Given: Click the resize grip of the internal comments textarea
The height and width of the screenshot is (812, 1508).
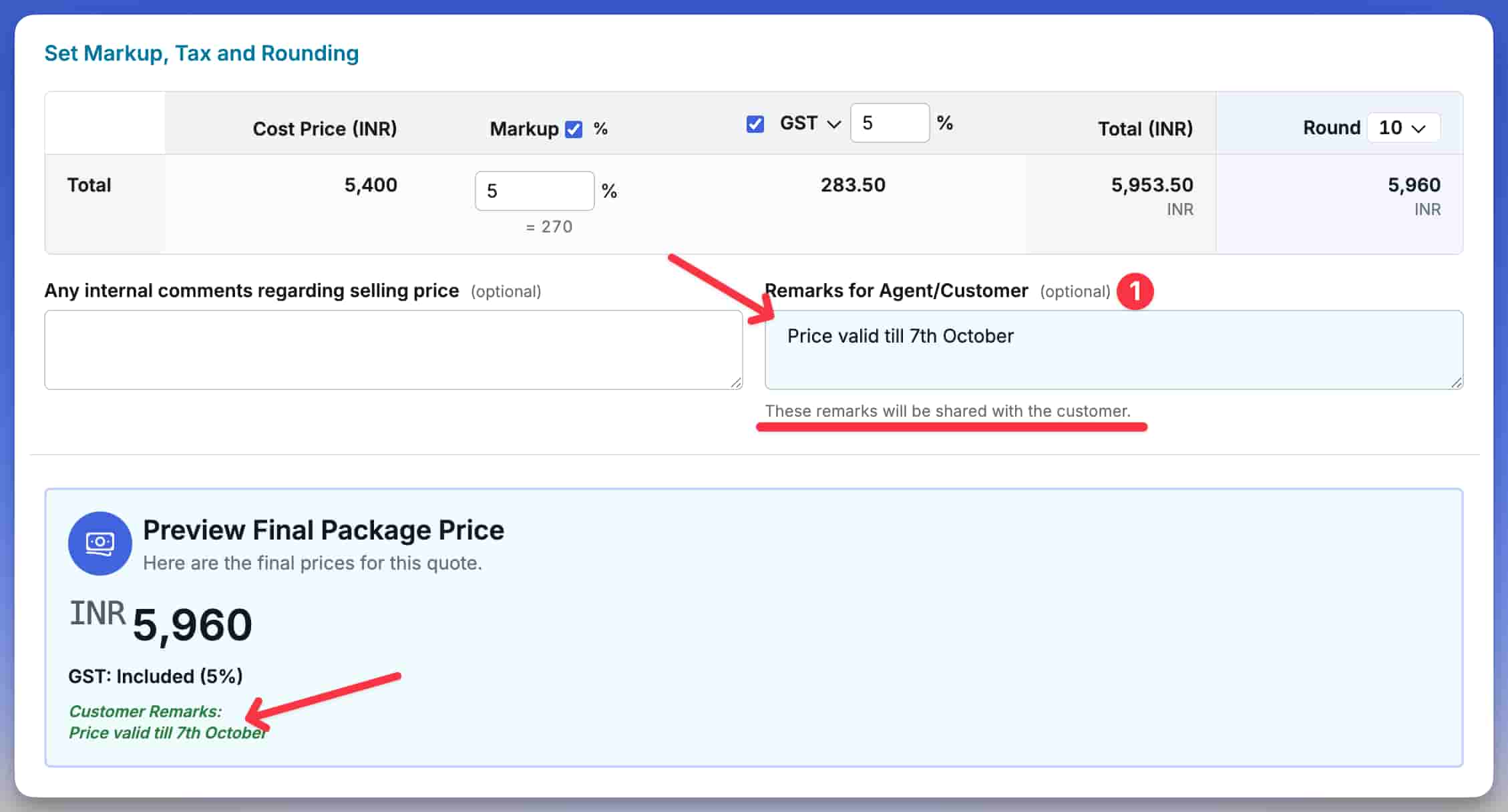Looking at the screenshot, I should pos(735,383).
